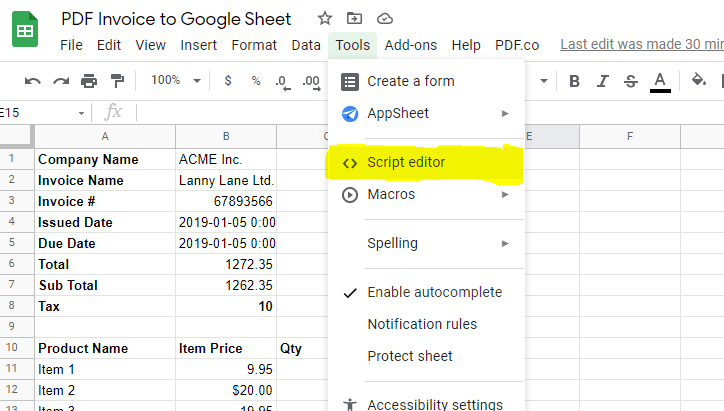This screenshot has height=411, width=724.
Task: Click the move to folder icon
Action: [354, 18]
